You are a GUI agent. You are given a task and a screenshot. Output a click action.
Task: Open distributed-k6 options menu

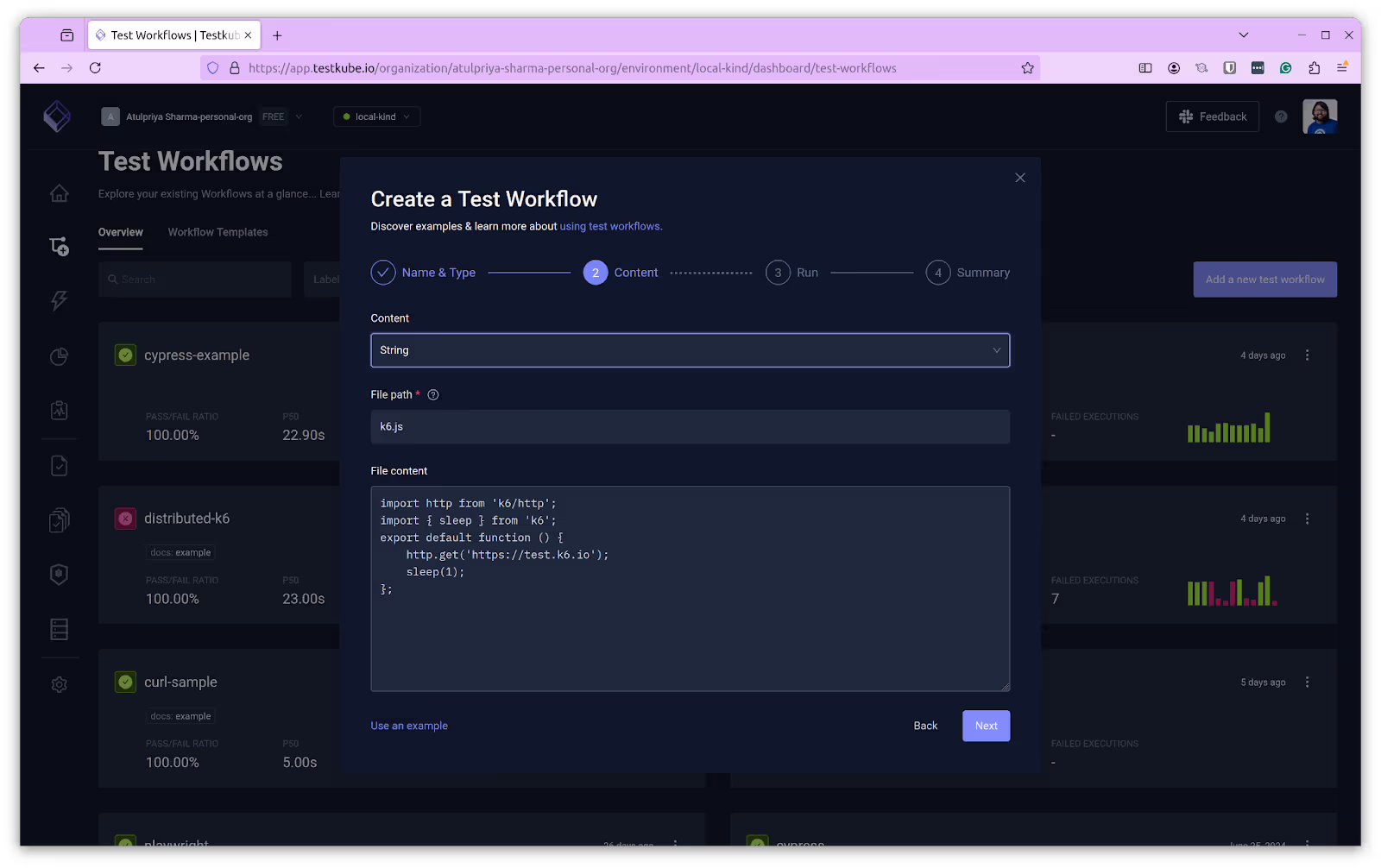coord(1307,519)
